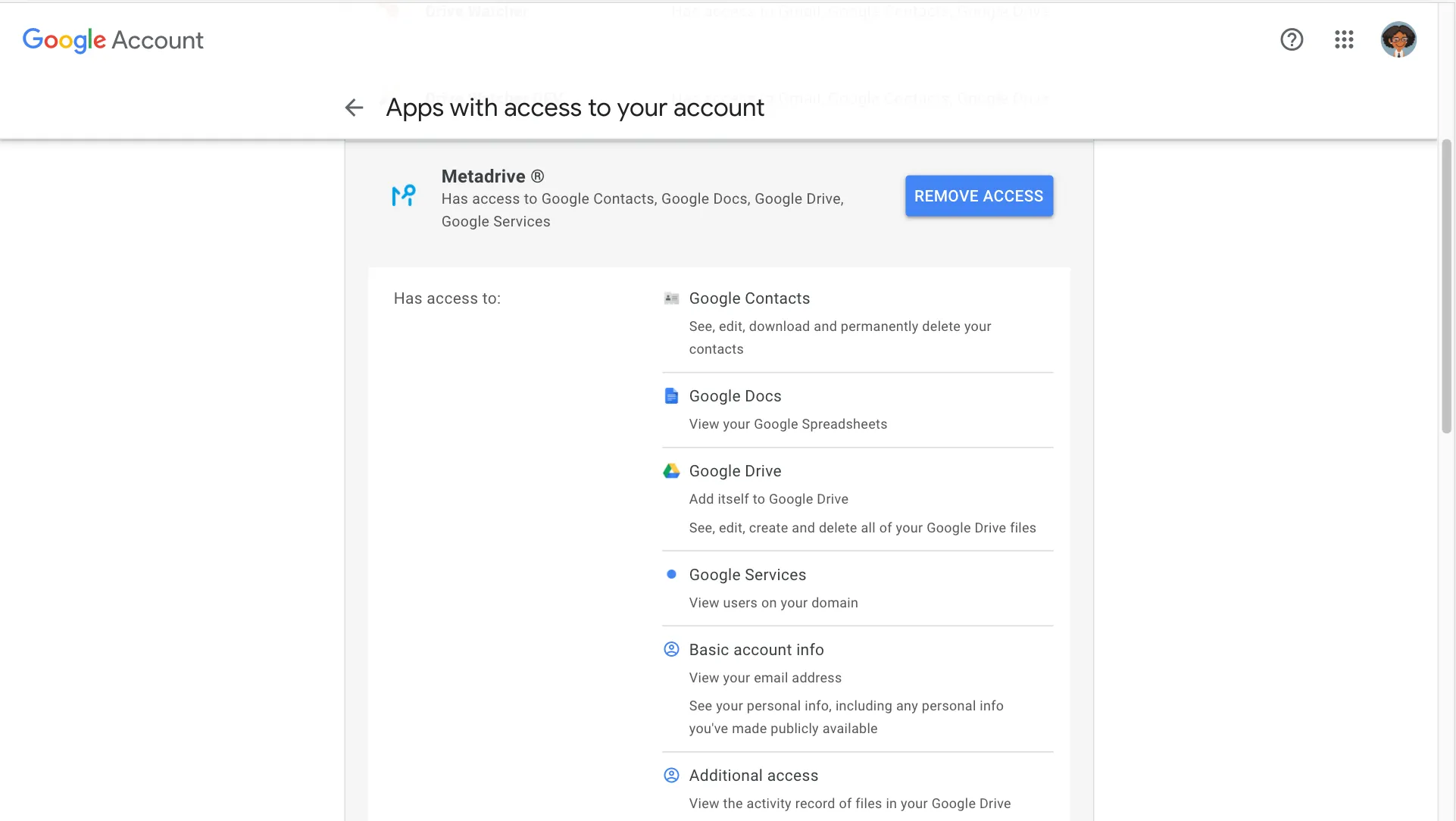Open the profile avatar menu

[x=1398, y=39]
